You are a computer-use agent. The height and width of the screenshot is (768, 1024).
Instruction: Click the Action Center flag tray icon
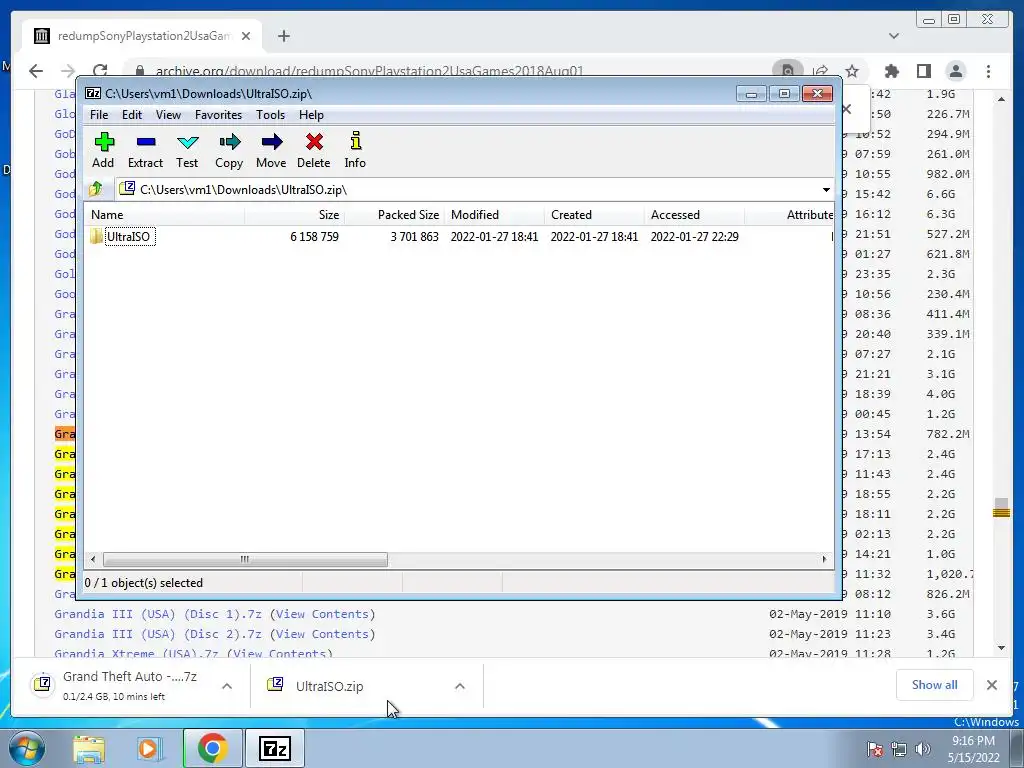(x=874, y=749)
